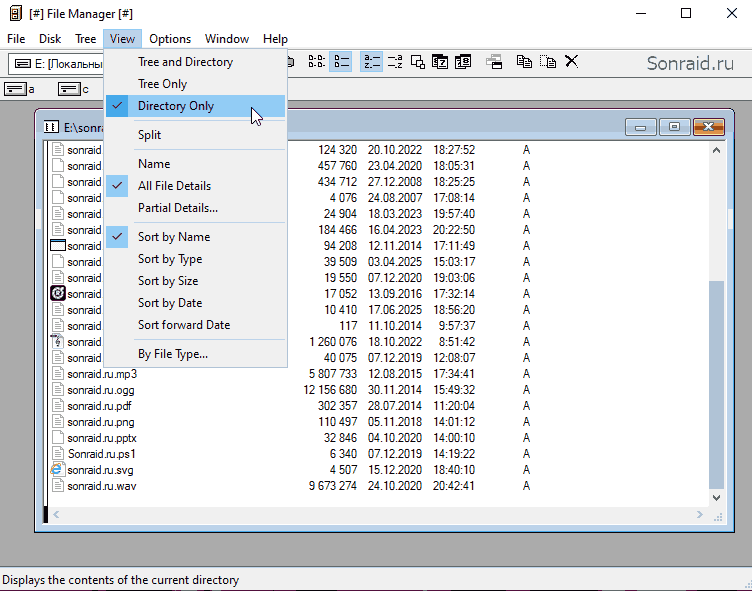Select the sonraid.ru.svg file name
752x591 pixels.
(x=100, y=470)
